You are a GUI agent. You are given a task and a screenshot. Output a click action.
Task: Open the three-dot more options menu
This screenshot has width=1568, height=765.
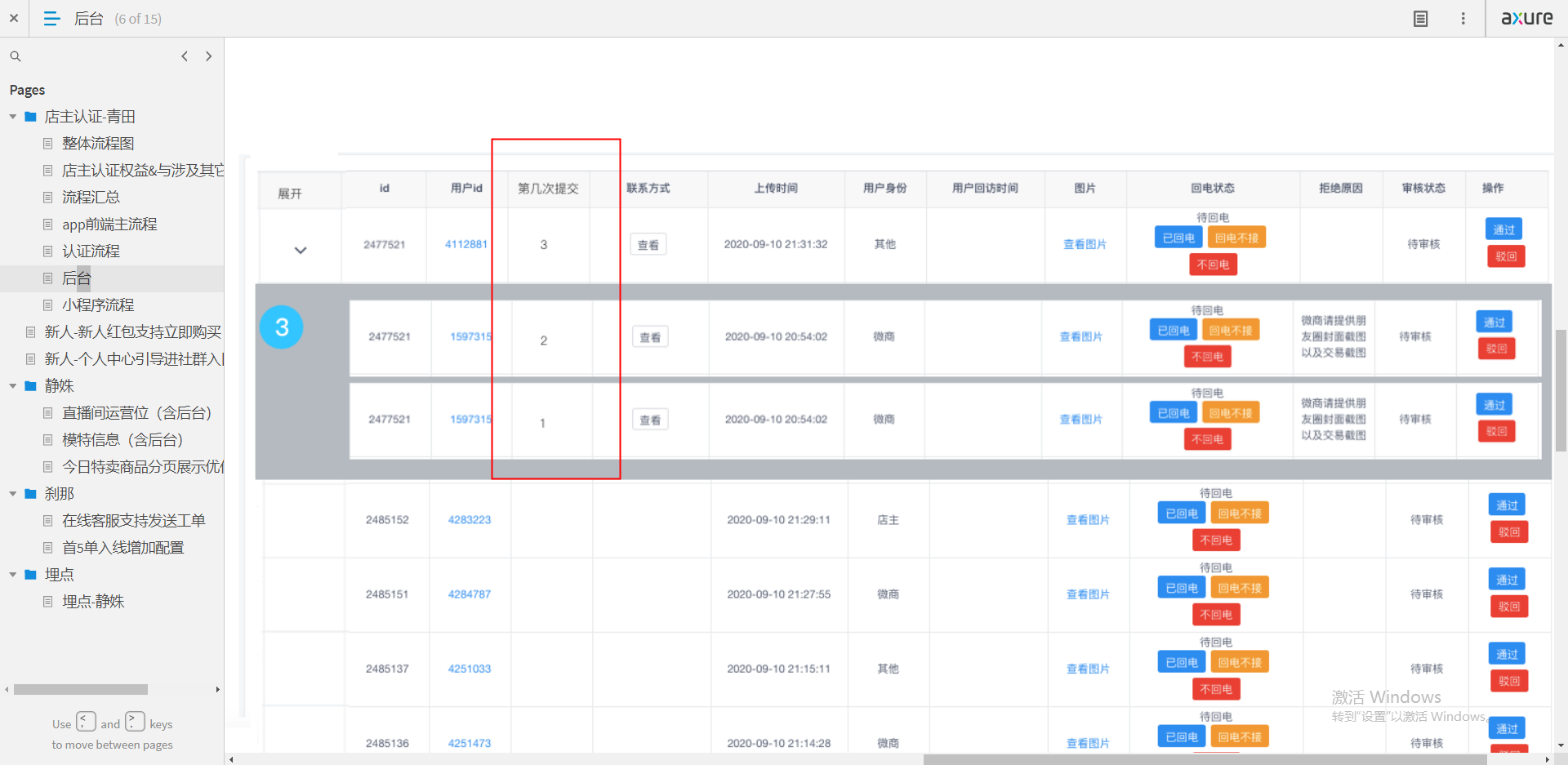1463,18
